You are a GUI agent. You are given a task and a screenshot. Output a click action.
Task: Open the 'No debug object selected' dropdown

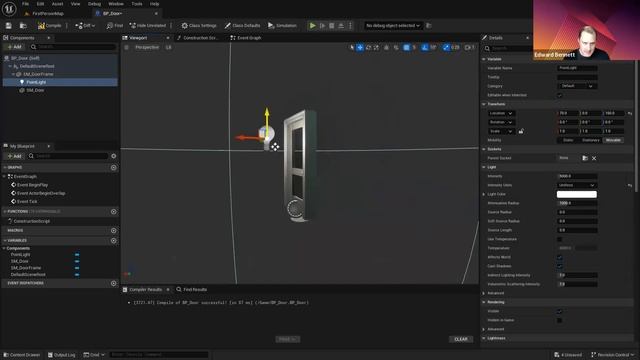[x=393, y=26]
